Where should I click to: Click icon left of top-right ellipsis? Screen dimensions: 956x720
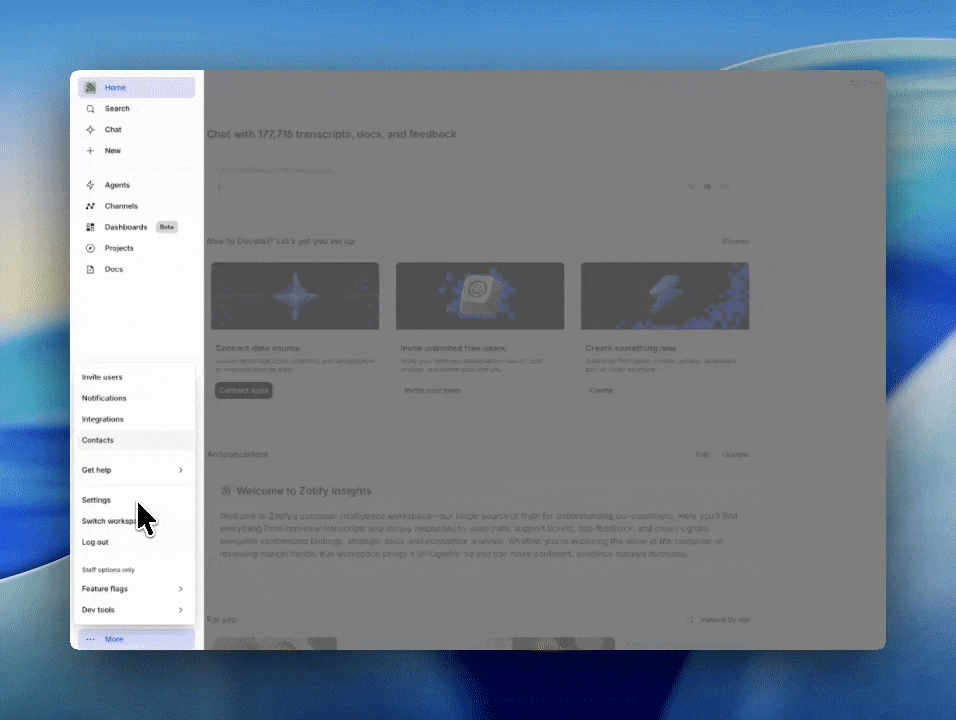click(x=854, y=84)
